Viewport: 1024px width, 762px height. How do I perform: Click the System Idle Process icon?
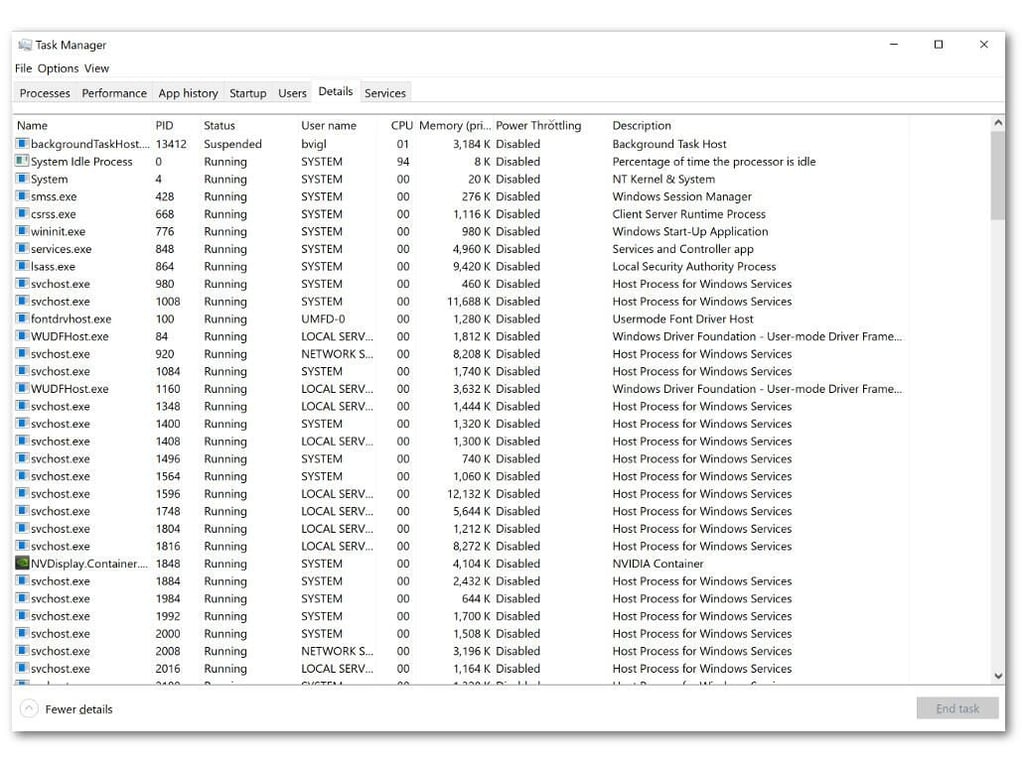pos(22,161)
